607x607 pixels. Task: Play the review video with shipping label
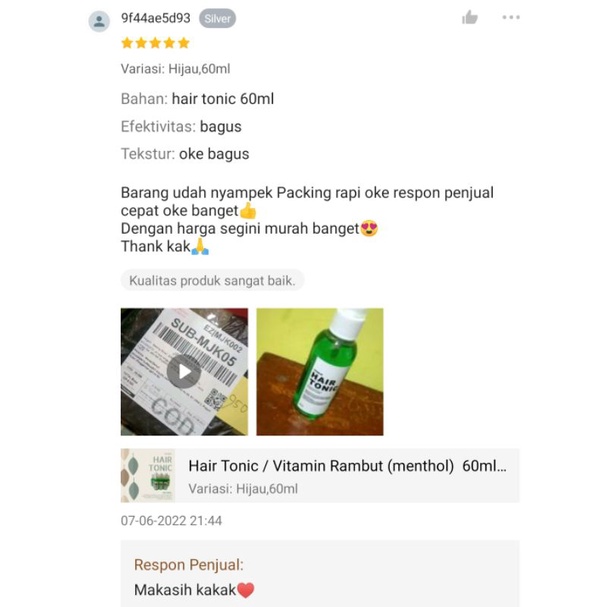click(x=184, y=372)
